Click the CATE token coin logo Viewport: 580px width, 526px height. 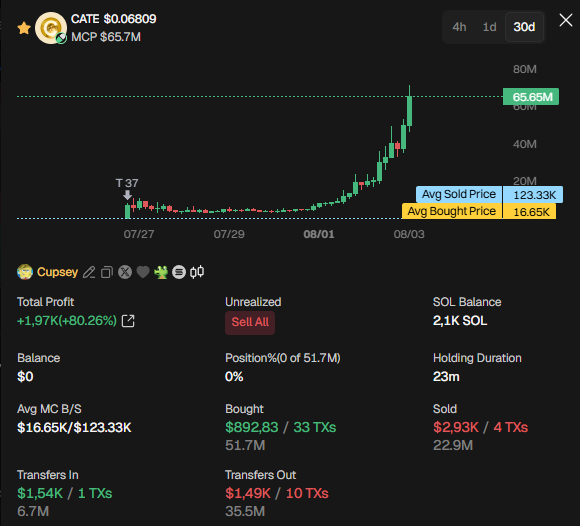[51, 28]
